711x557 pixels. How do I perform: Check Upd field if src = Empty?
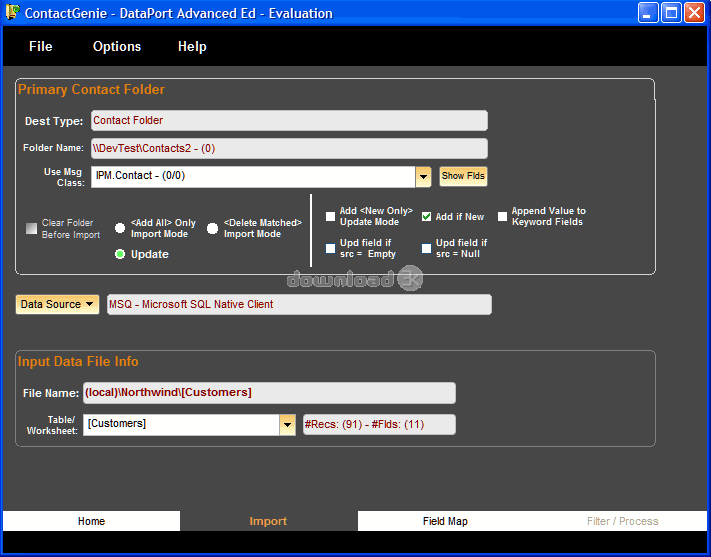(x=331, y=248)
